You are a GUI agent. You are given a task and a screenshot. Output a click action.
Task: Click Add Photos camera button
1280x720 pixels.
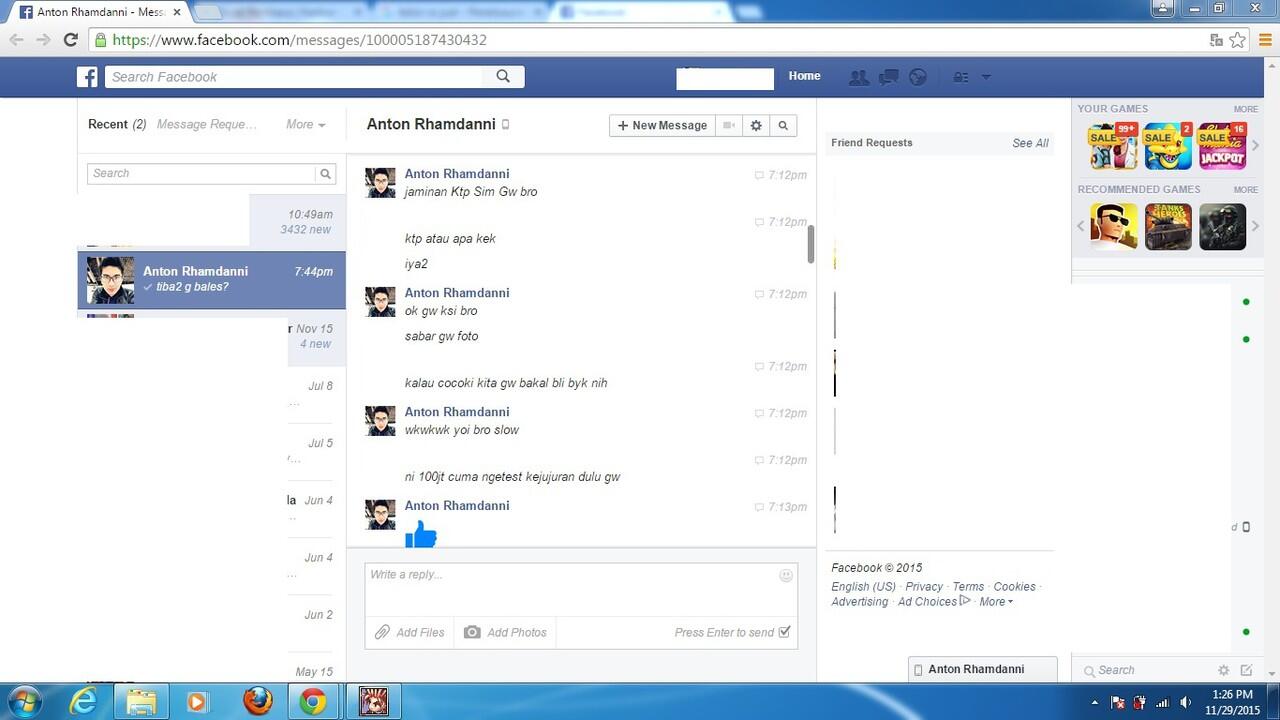pyautogui.click(x=505, y=632)
